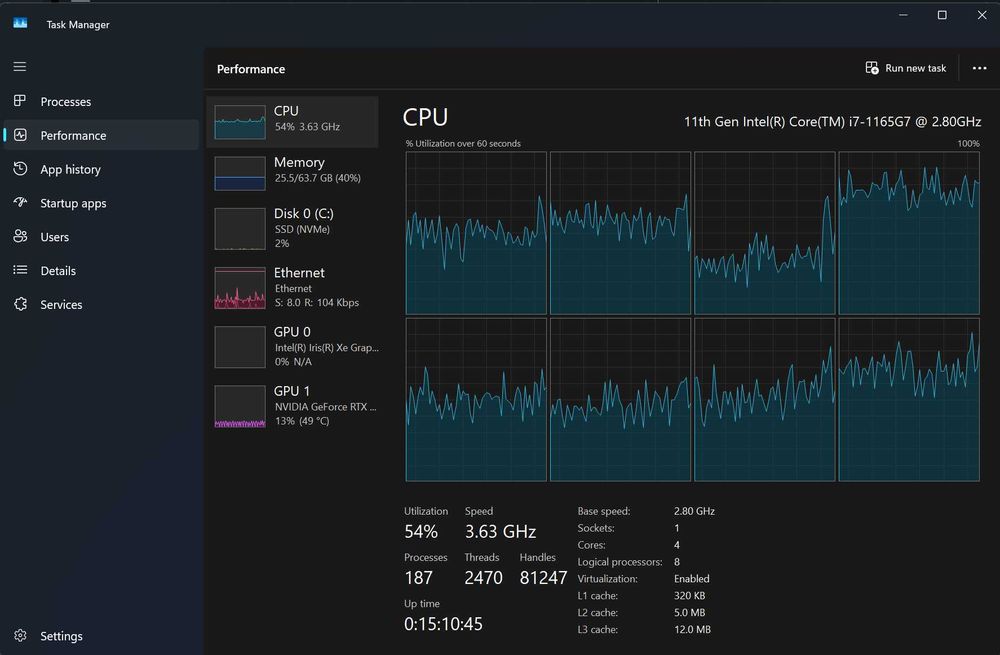Click the Processes count 187
Viewport: 1000px width, 655px height.
[x=418, y=578]
